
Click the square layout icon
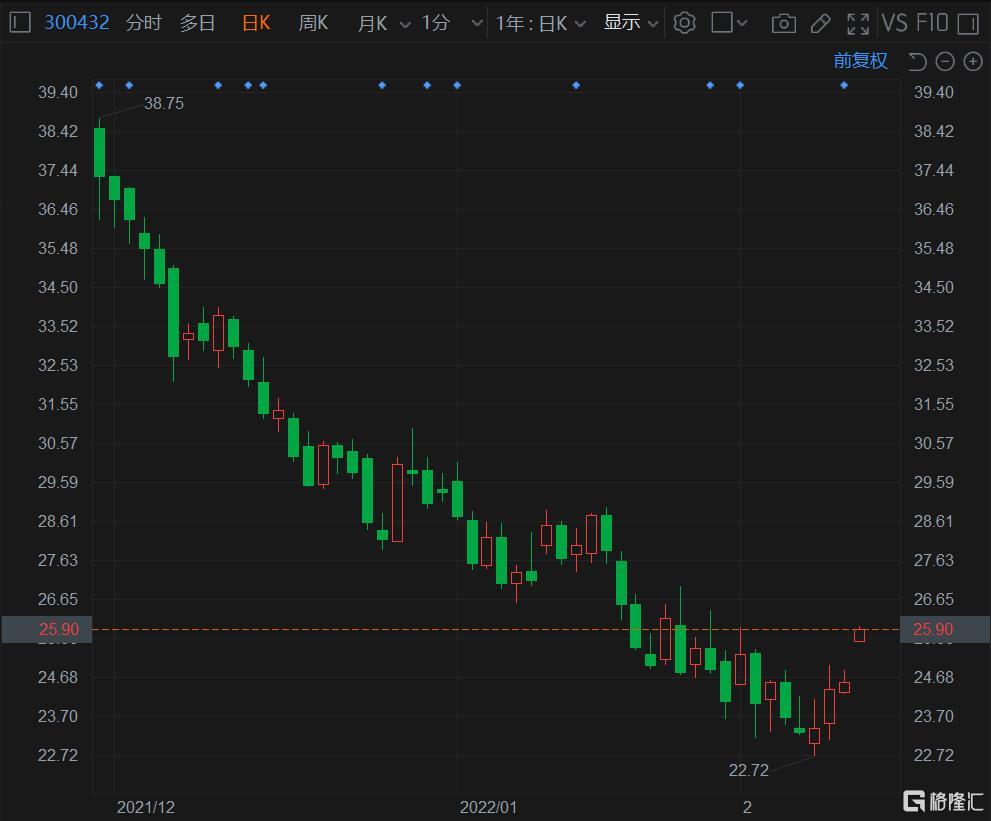[722, 23]
